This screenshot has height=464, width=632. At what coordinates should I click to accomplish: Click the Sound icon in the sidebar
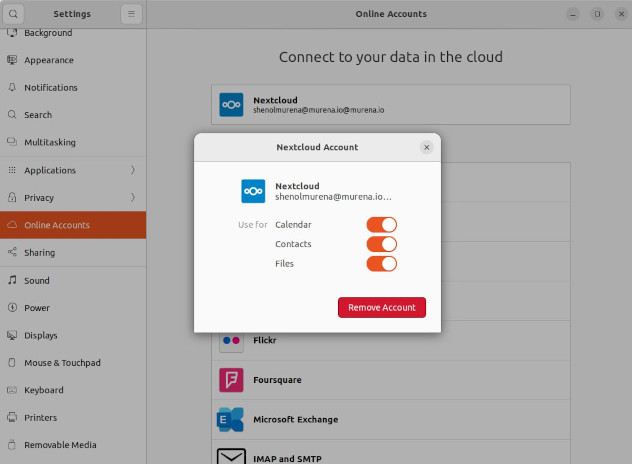[x=12, y=281]
